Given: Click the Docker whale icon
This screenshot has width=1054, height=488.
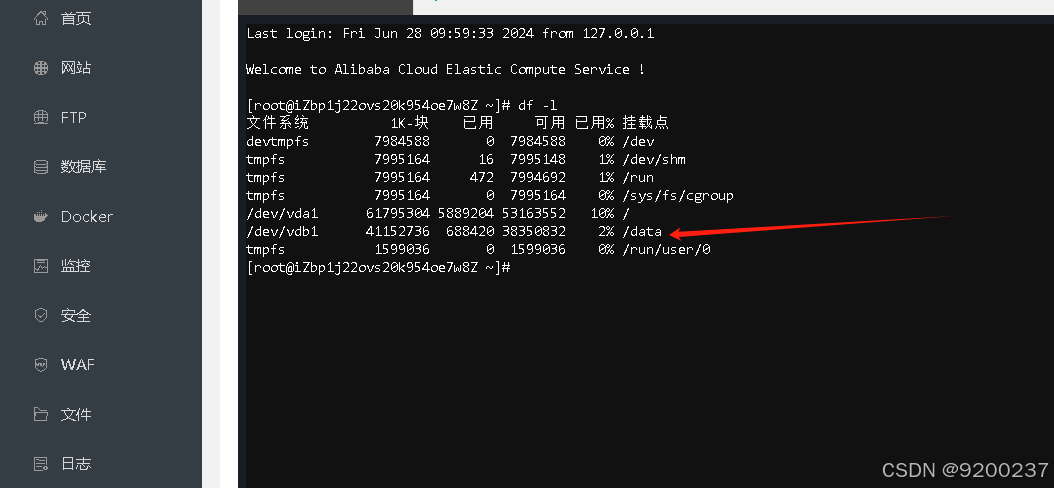Looking at the screenshot, I should pos(41,216).
